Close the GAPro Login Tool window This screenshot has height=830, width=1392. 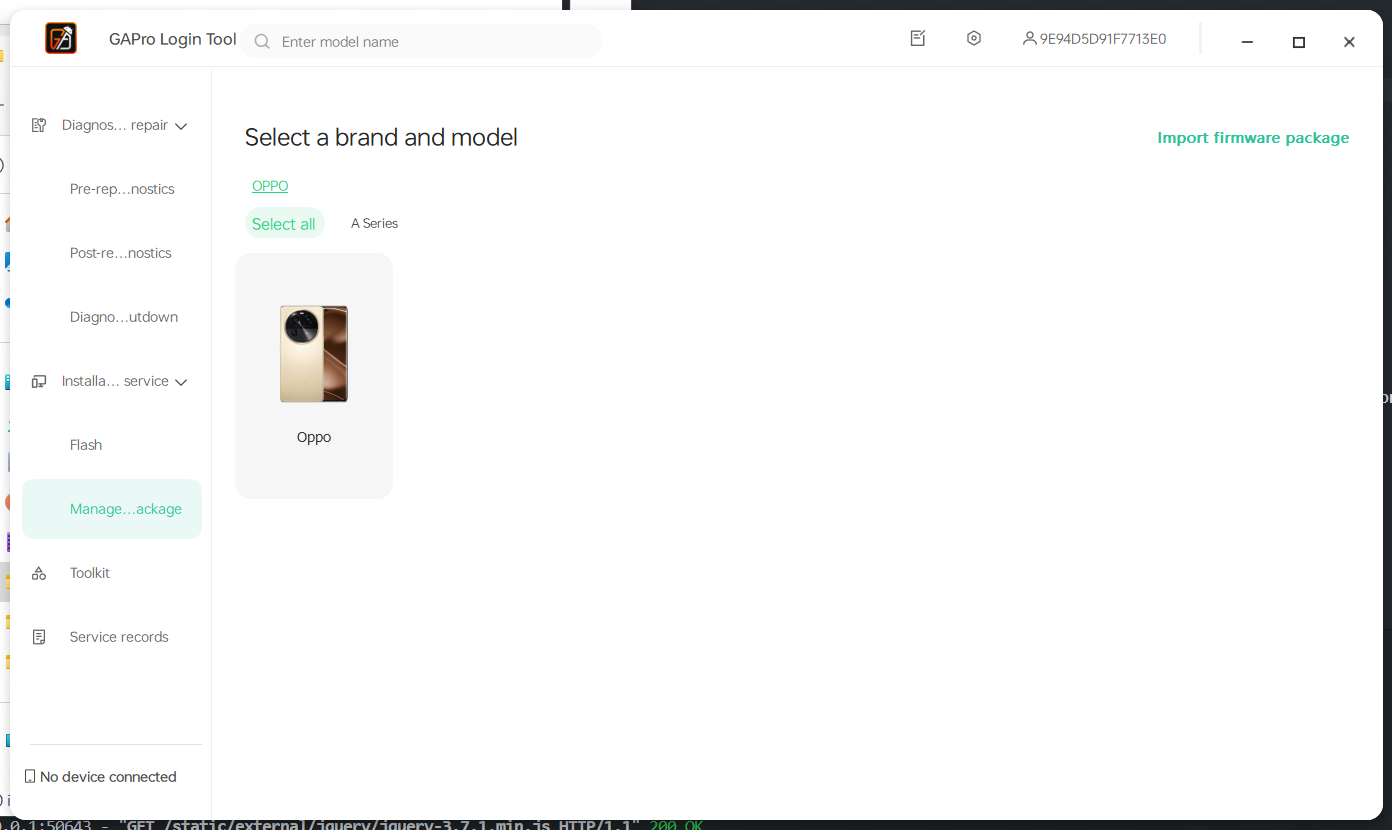1349,42
